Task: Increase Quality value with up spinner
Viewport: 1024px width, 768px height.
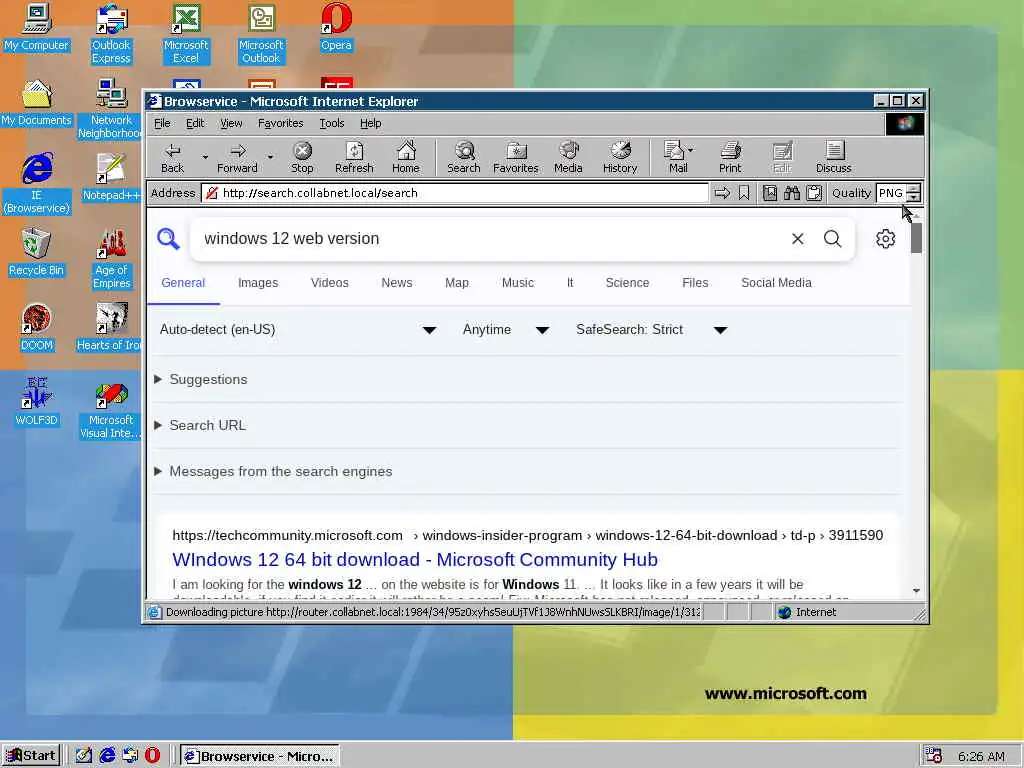Action: [x=914, y=189]
